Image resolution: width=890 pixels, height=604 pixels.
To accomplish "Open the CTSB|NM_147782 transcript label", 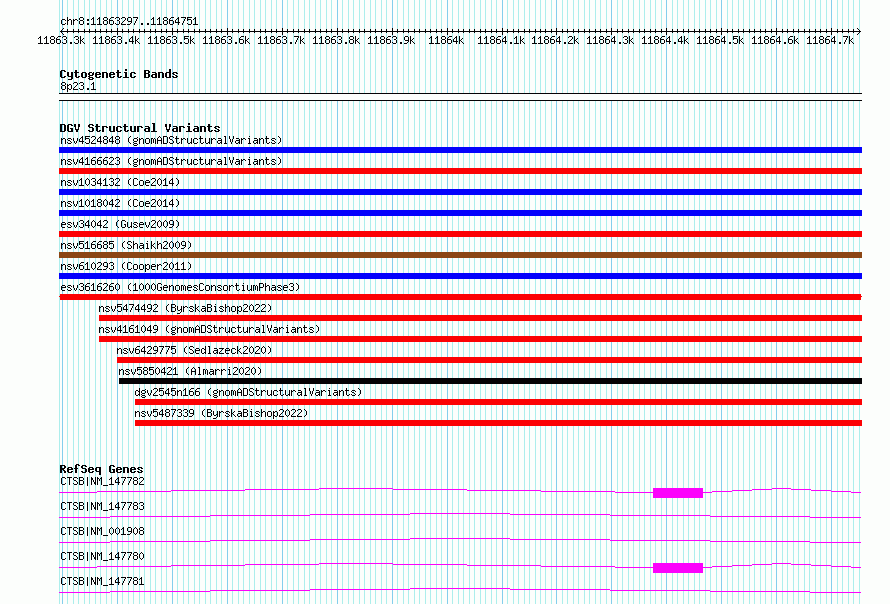I will point(102,481).
